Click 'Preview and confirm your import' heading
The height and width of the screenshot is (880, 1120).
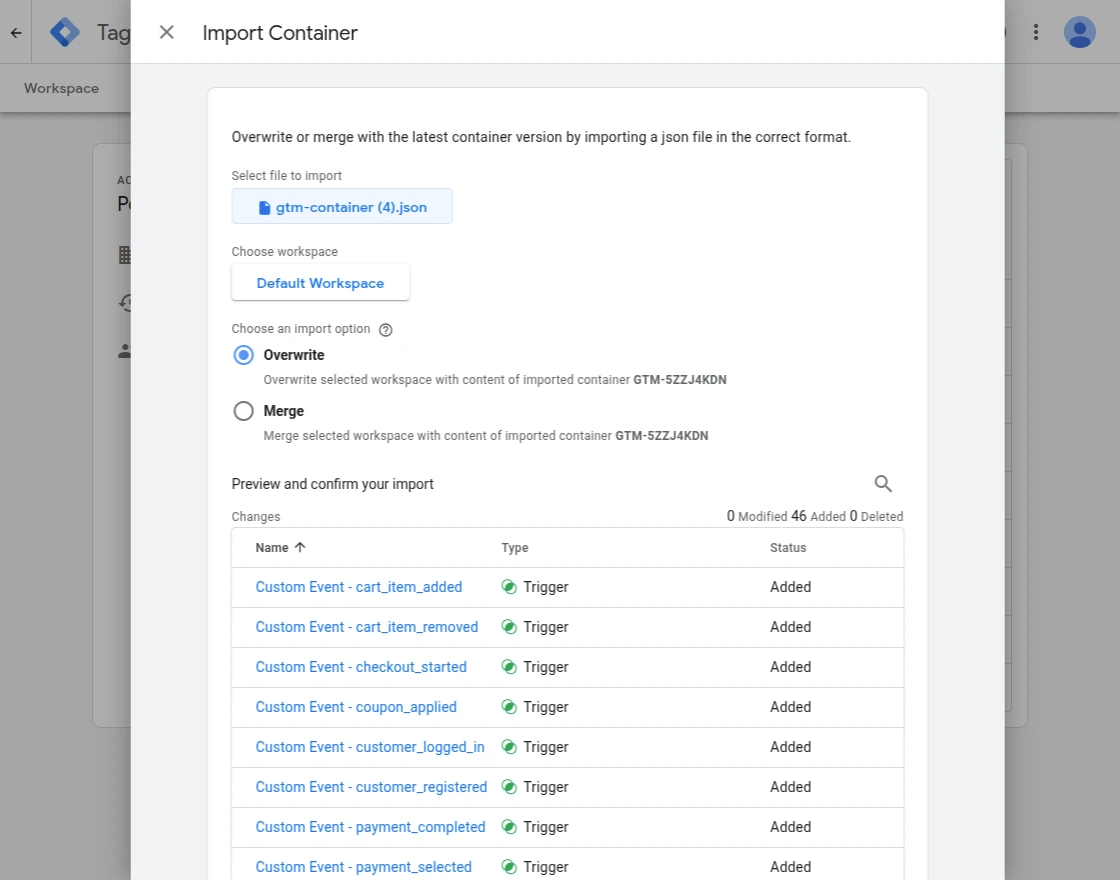coord(332,484)
